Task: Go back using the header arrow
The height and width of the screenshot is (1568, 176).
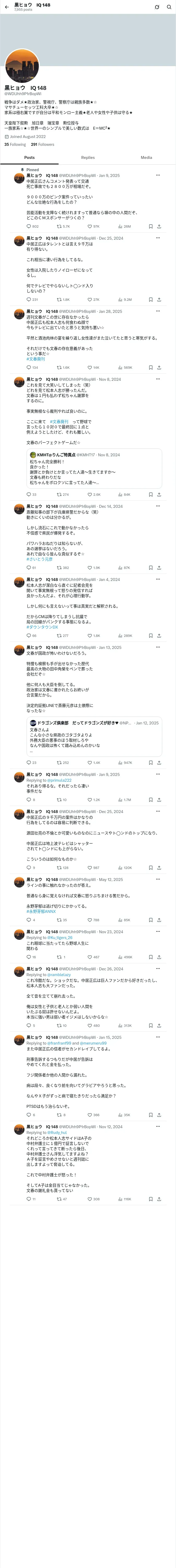Action: (7, 7)
